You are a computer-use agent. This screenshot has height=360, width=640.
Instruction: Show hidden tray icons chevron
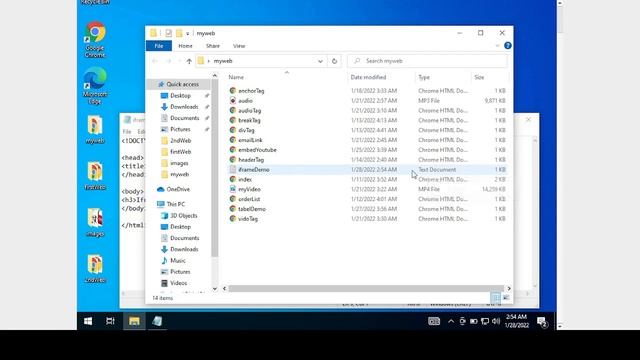(x=451, y=321)
